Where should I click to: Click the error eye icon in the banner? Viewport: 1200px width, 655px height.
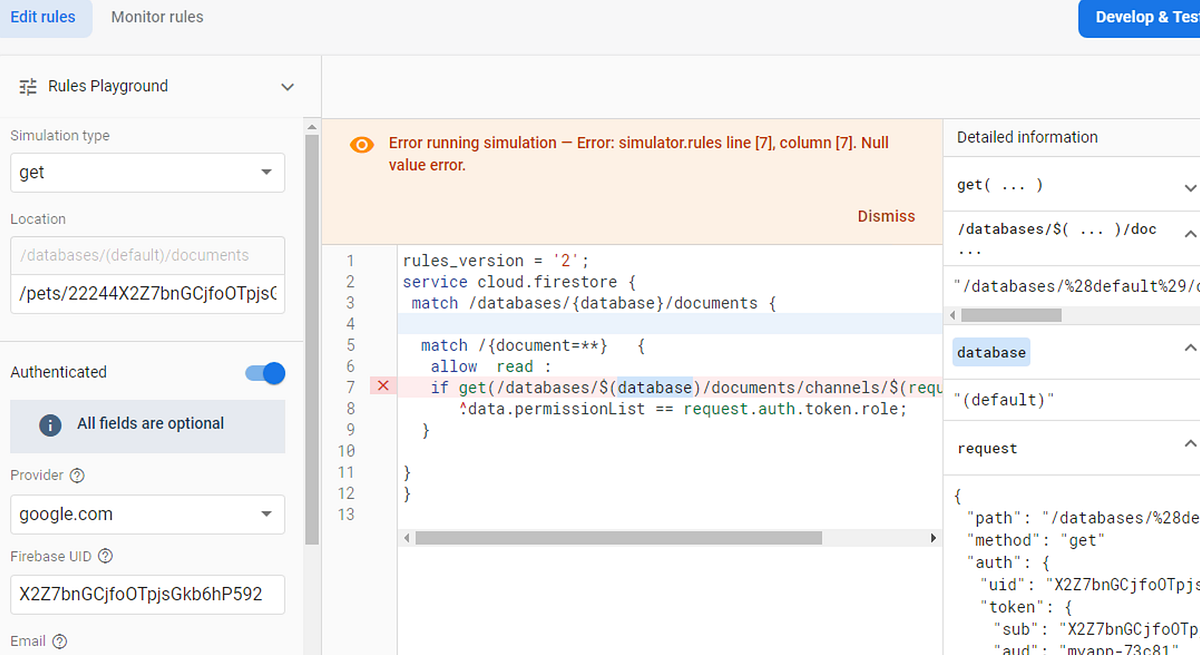pyautogui.click(x=361, y=144)
